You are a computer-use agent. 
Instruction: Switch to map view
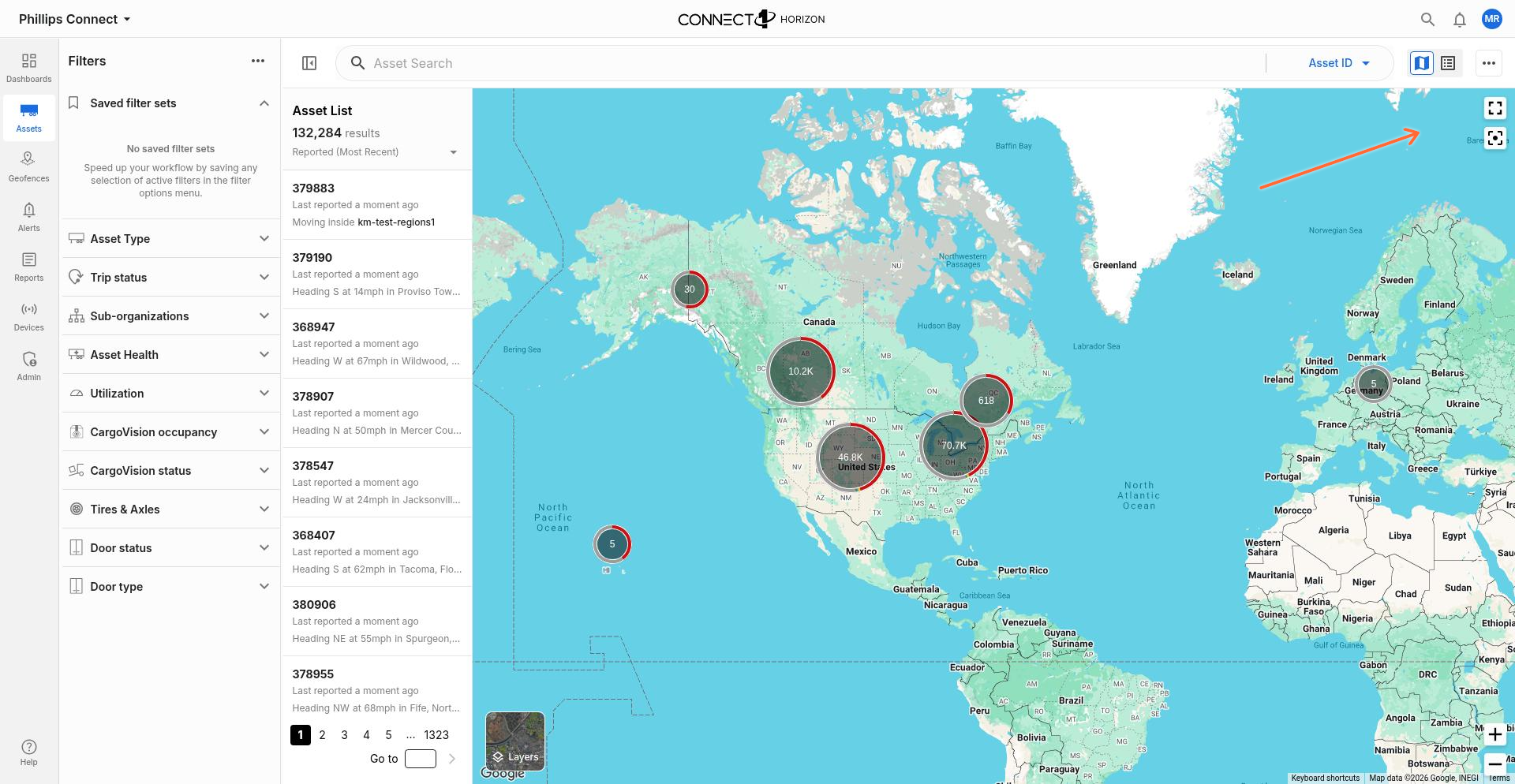tap(1422, 63)
